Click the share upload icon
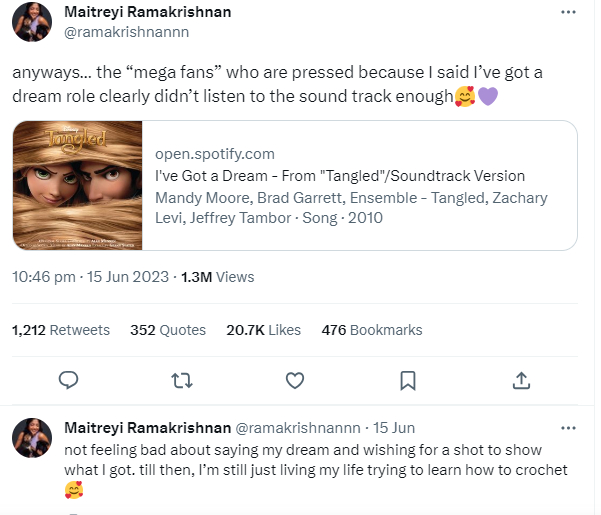Image resolution: width=601 pixels, height=515 pixels. 521,380
